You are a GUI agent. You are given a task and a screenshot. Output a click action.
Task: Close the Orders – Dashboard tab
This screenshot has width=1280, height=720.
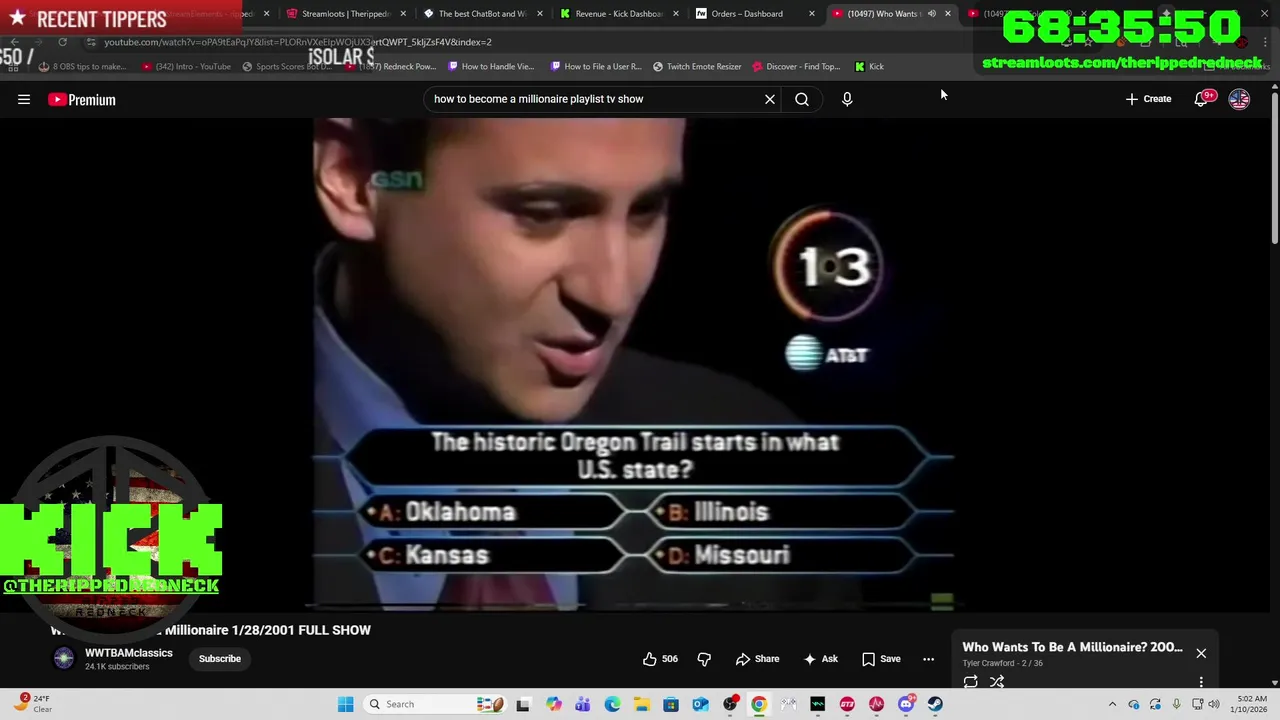[811, 14]
